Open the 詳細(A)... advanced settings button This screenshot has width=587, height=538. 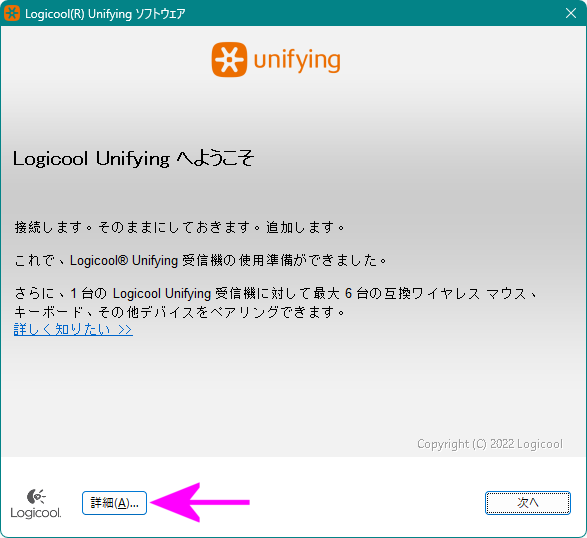point(114,503)
